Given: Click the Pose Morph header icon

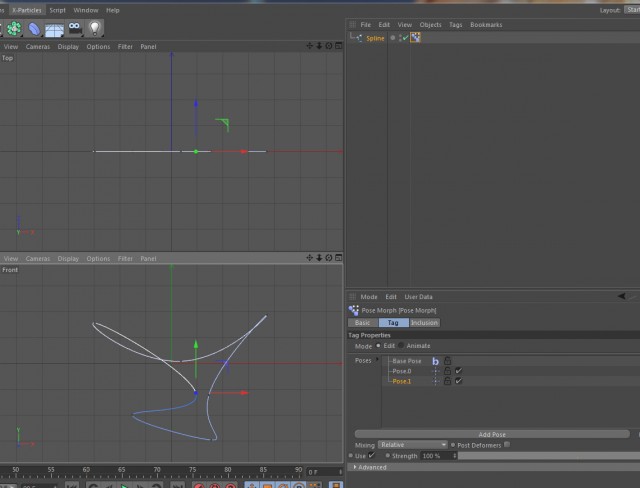Looking at the screenshot, I should pyautogui.click(x=353, y=311).
